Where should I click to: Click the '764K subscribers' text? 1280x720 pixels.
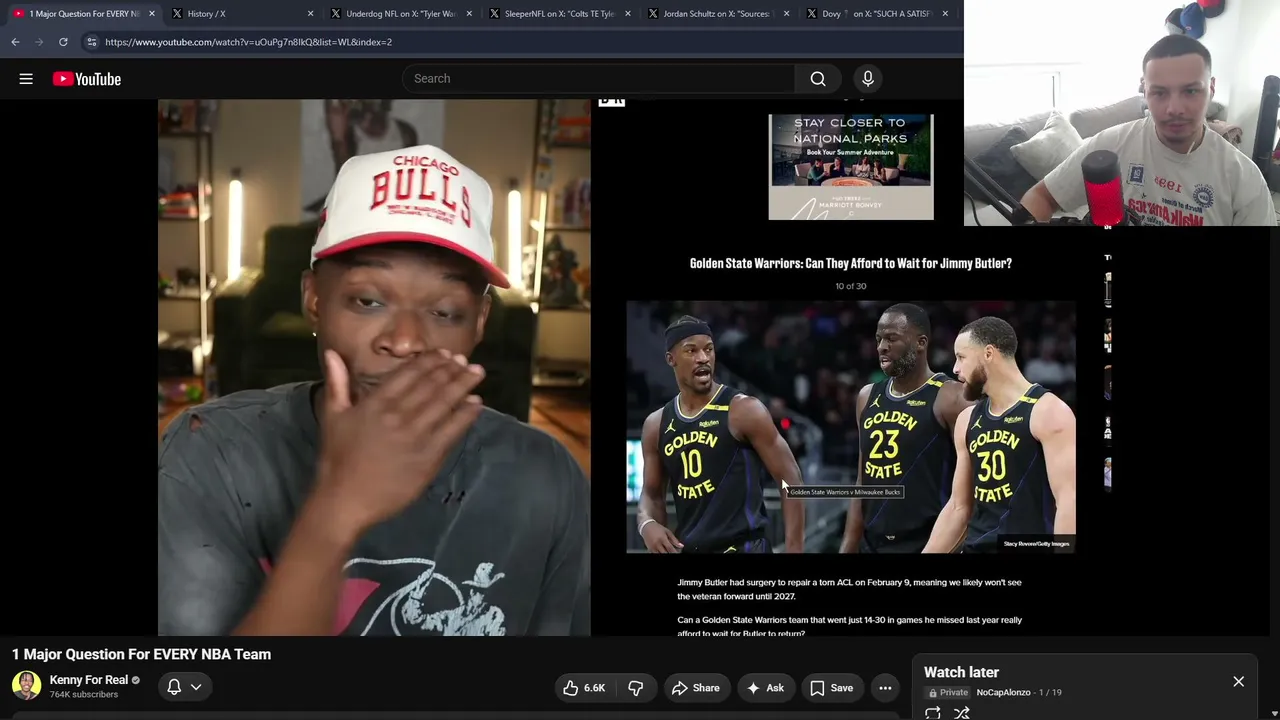click(x=84, y=694)
